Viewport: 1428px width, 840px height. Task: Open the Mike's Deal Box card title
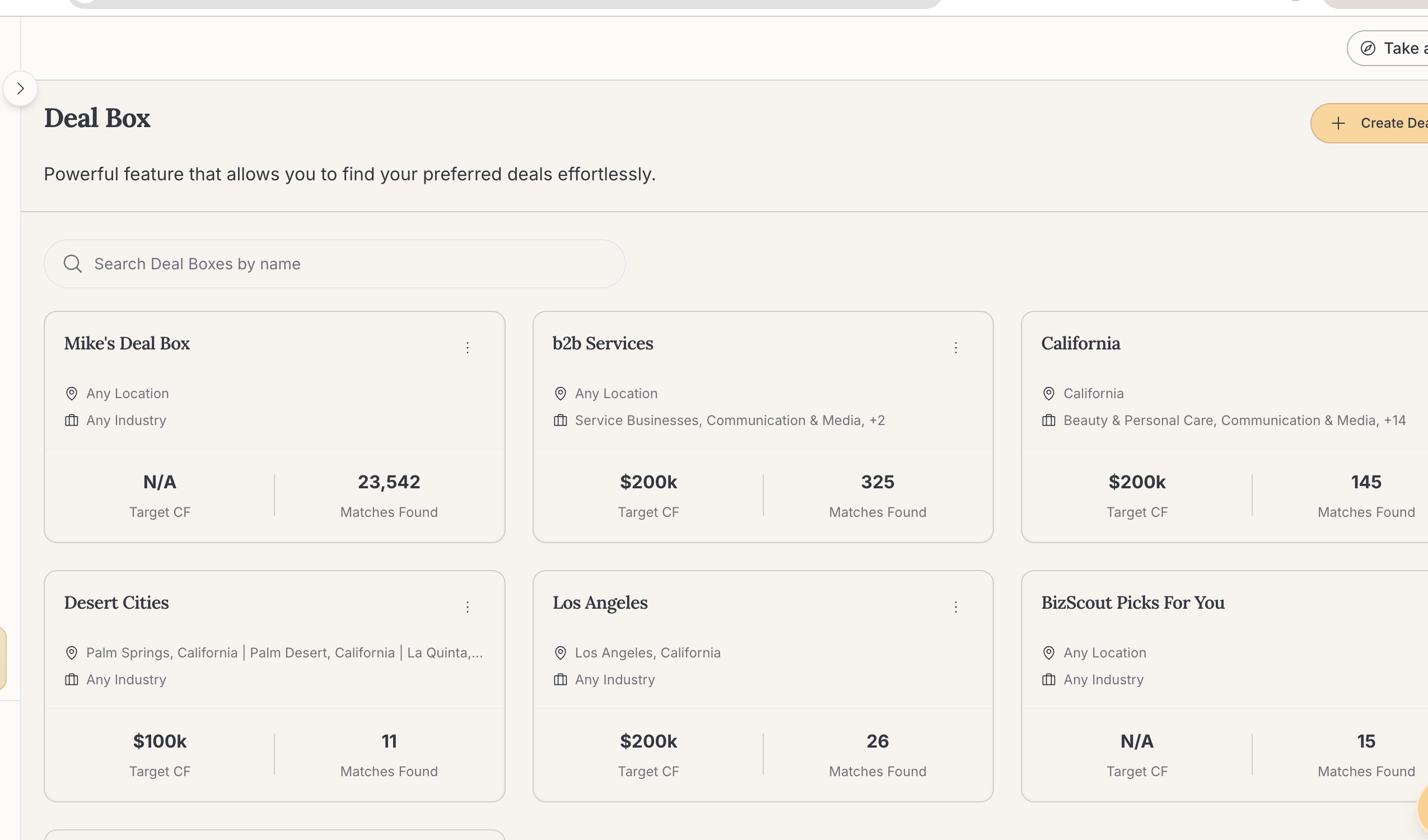coord(127,343)
